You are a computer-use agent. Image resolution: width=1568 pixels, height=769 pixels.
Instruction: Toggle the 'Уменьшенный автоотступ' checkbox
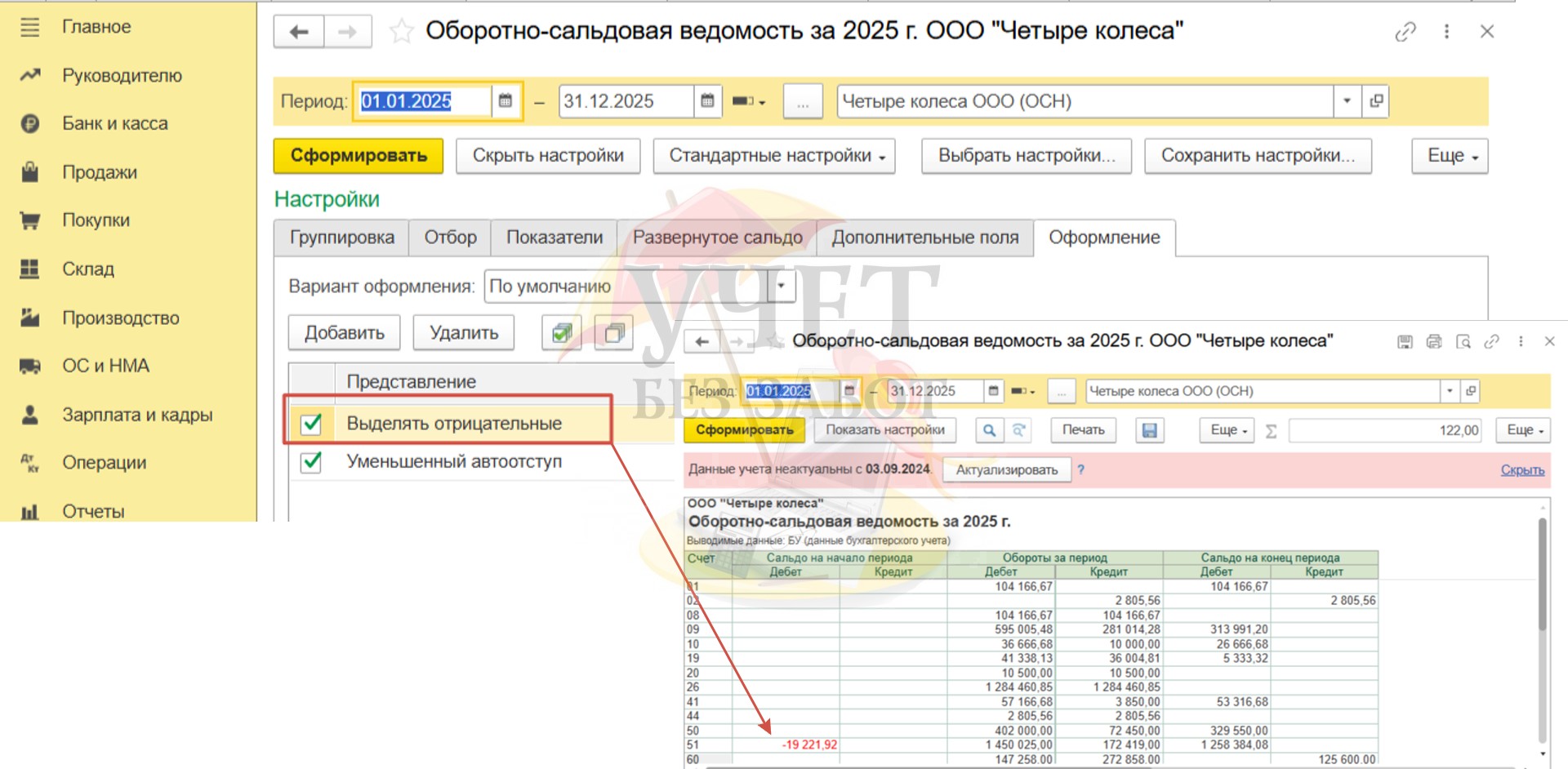(311, 462)
